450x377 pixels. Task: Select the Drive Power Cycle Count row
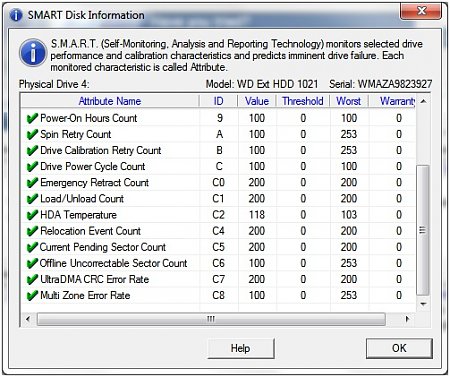pos(218,166)
